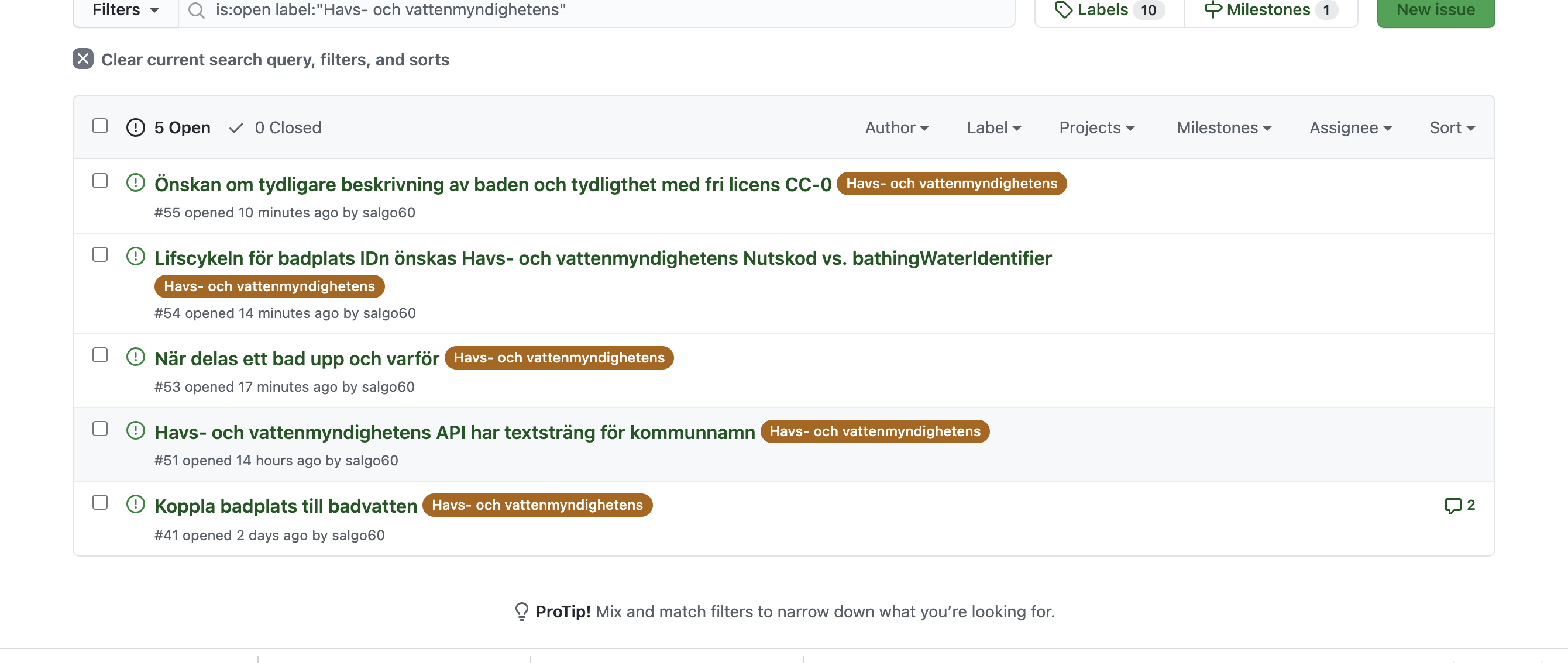Expand the Filters dropdown
Image resolution: width=1568 pixels, height=663 pixels.
125,10
